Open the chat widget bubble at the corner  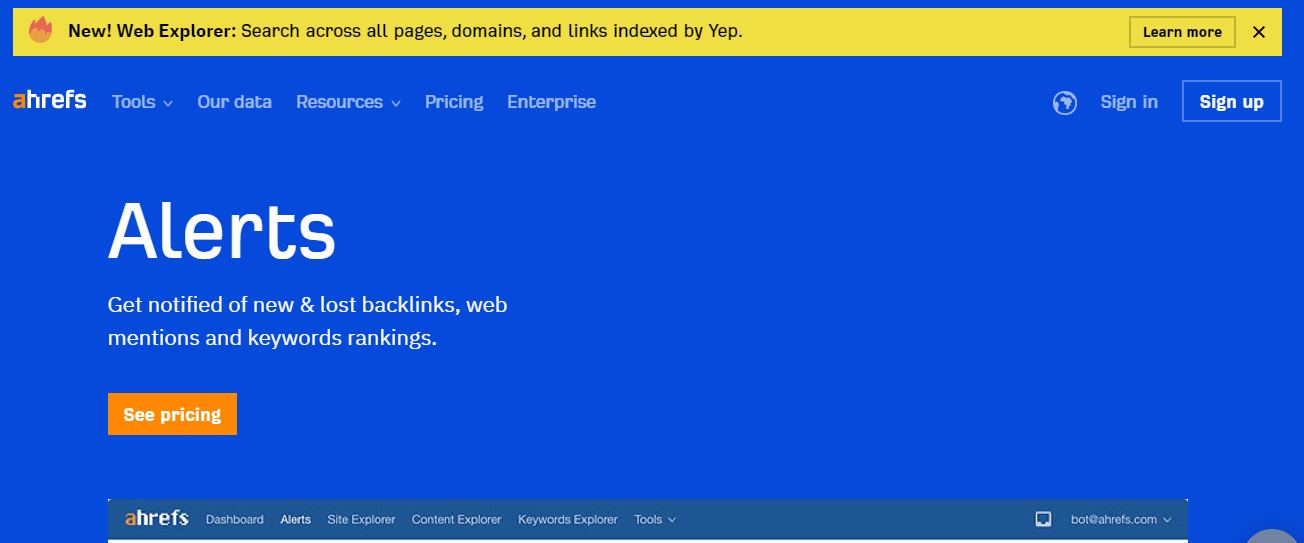tap(1272, 535)
